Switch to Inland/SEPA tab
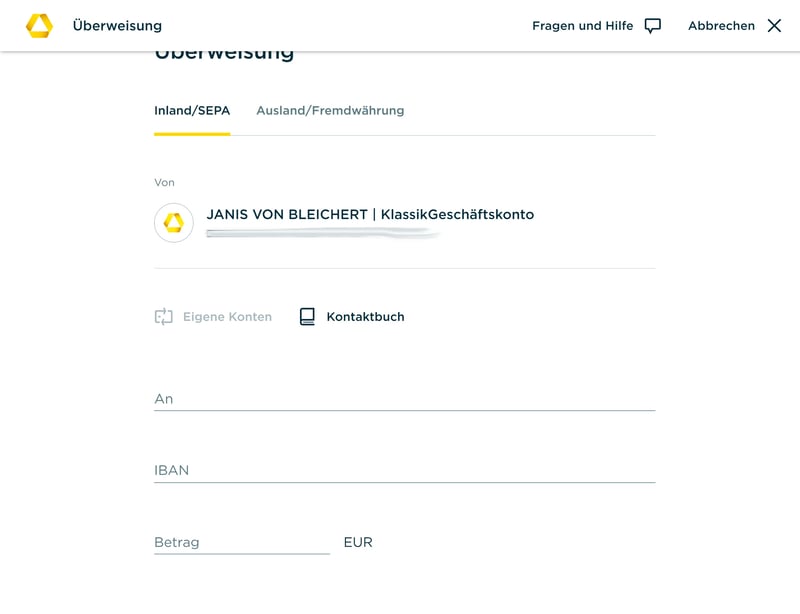800x614 pixels. tap(192, 111)
